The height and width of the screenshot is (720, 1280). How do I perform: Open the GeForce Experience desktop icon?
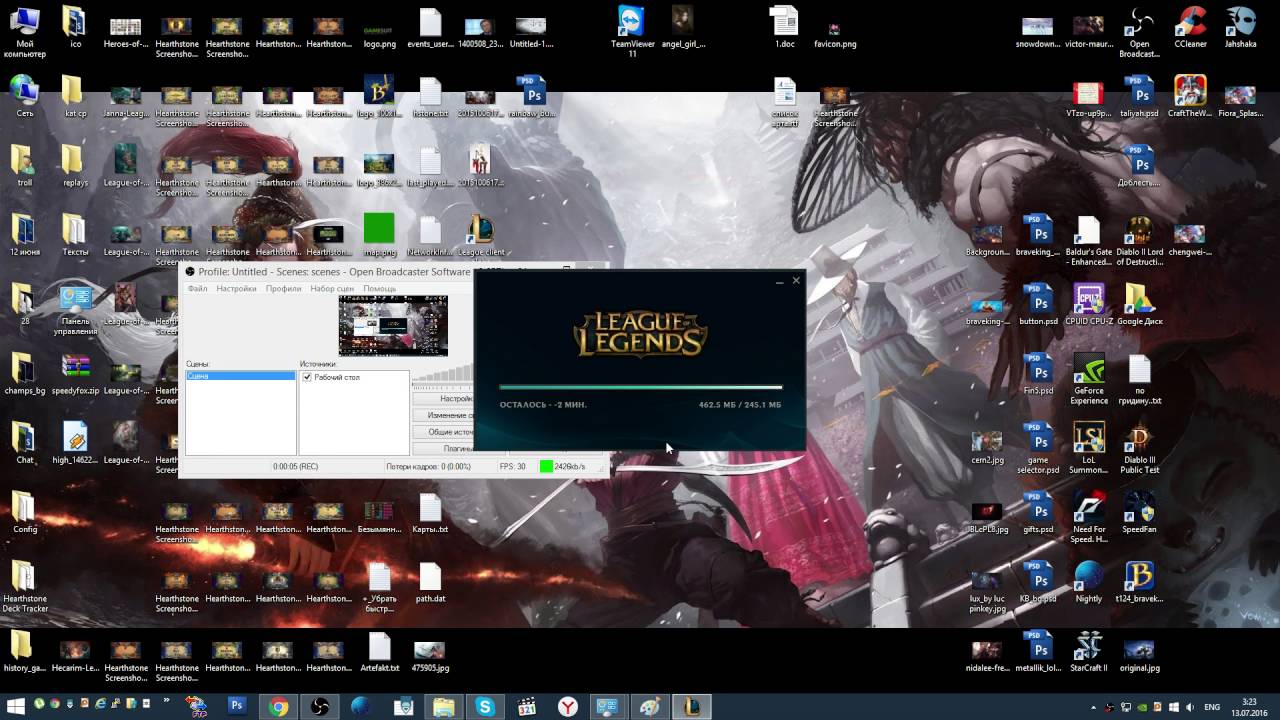[x=1088, y=378]
